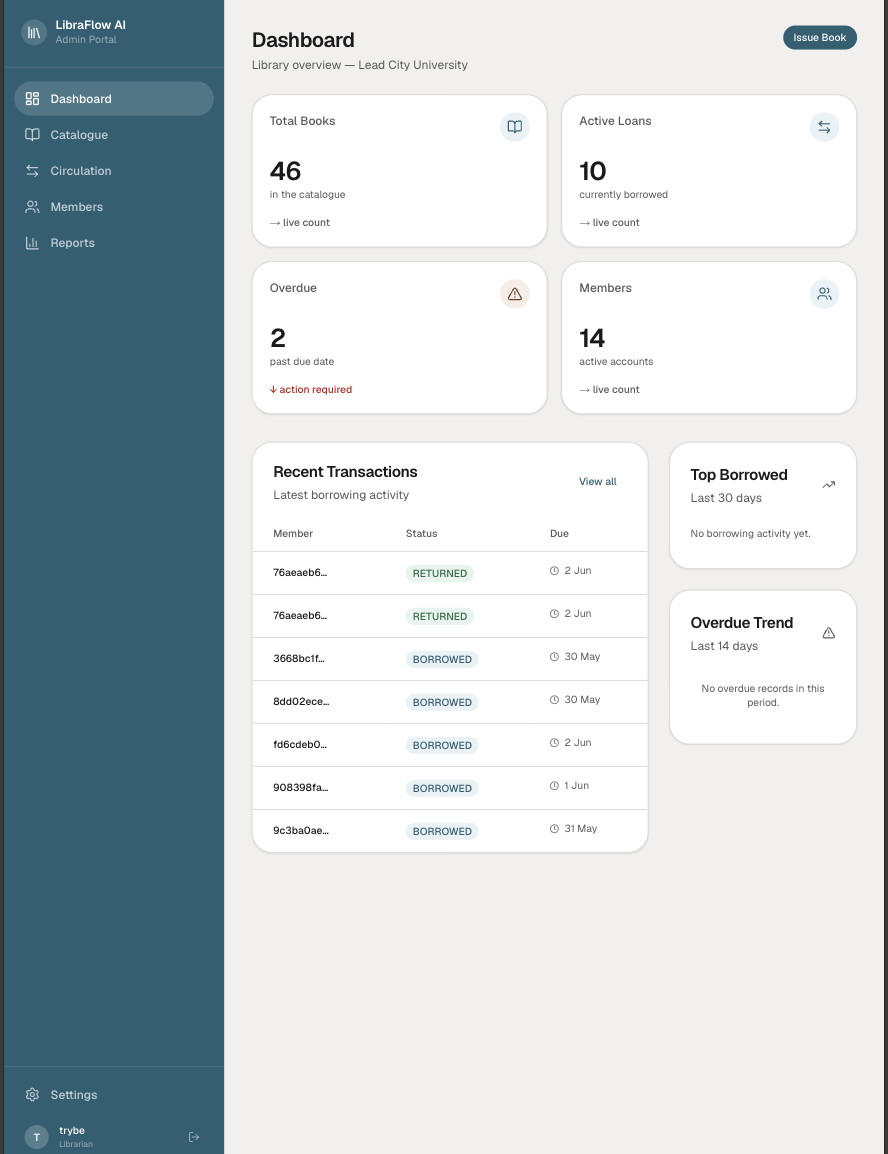The image size is (888, 1154).
Task: Click the Overdue Trend card title
Action: 742,623
